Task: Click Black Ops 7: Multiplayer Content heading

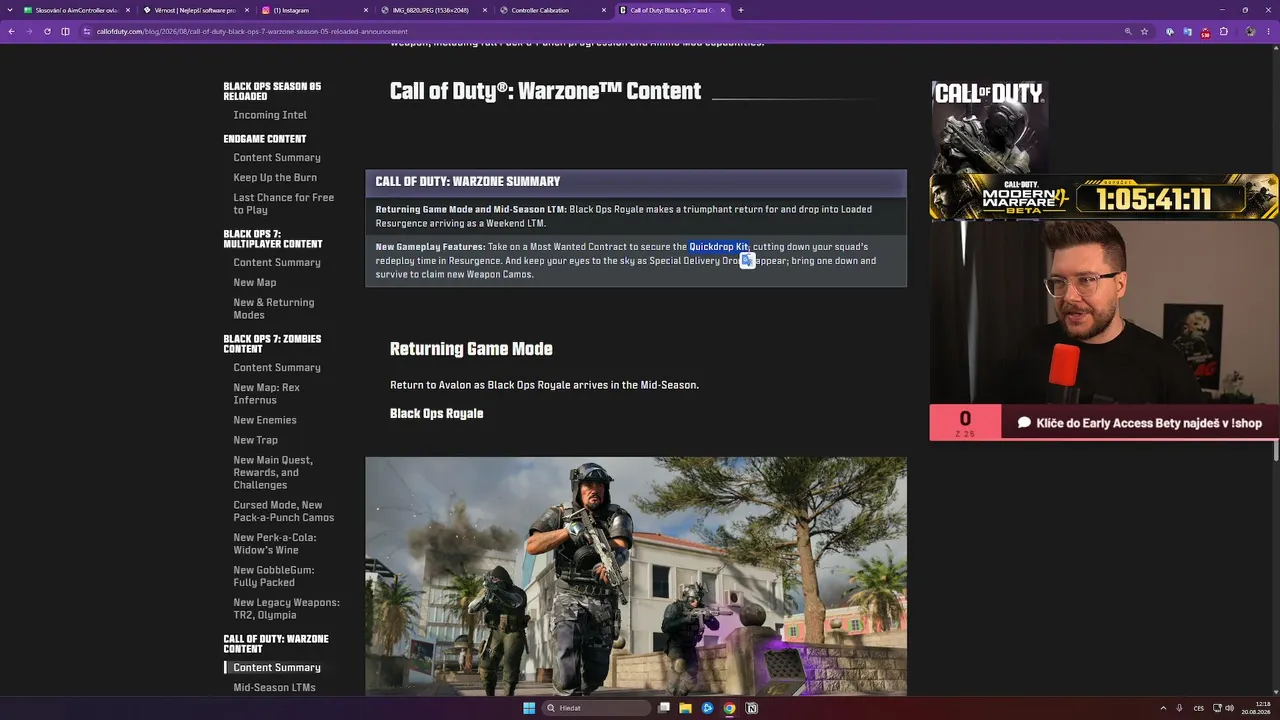Action: pos(273,239)
